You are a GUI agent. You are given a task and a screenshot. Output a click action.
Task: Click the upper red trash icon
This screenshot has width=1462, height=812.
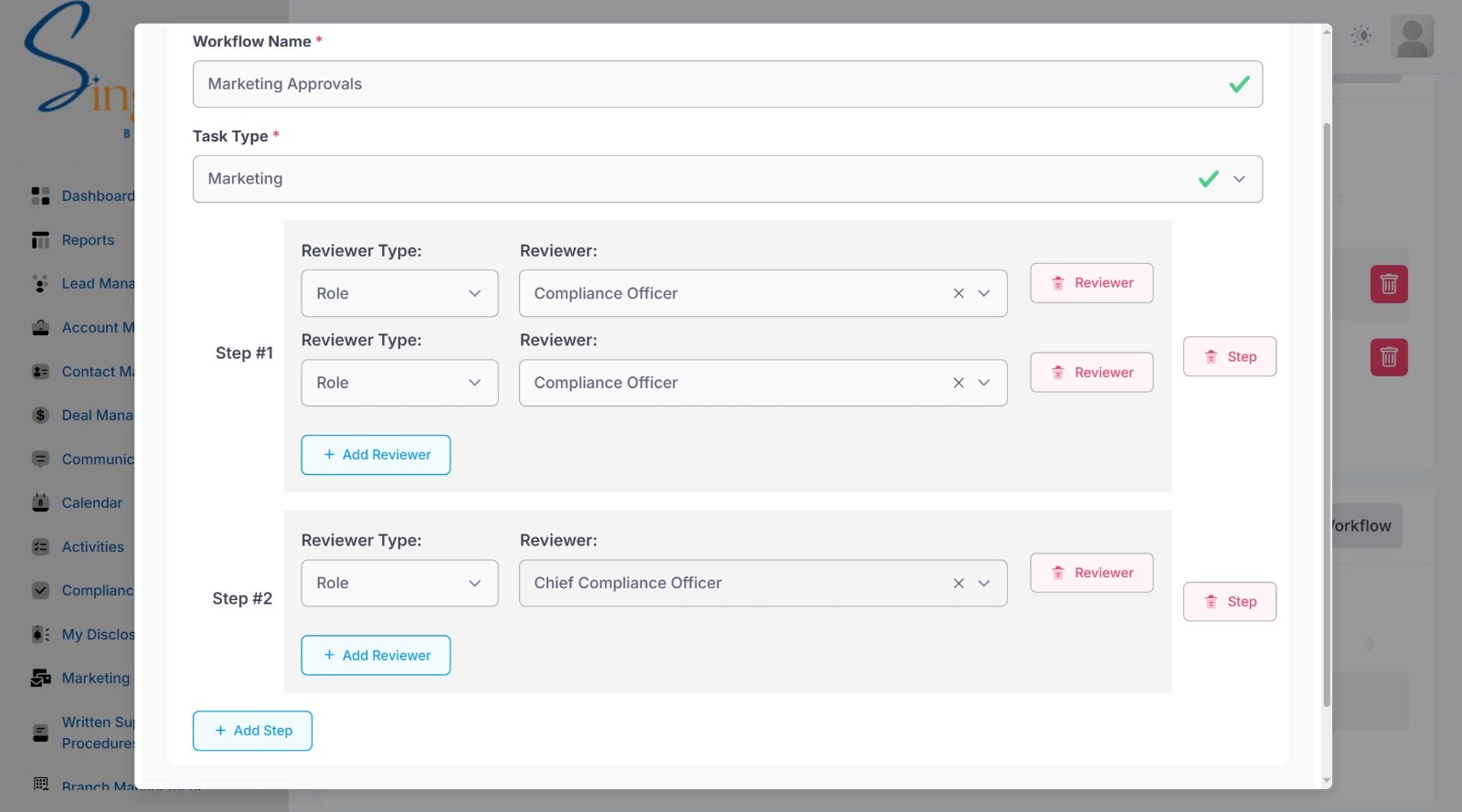point(1388,284)
